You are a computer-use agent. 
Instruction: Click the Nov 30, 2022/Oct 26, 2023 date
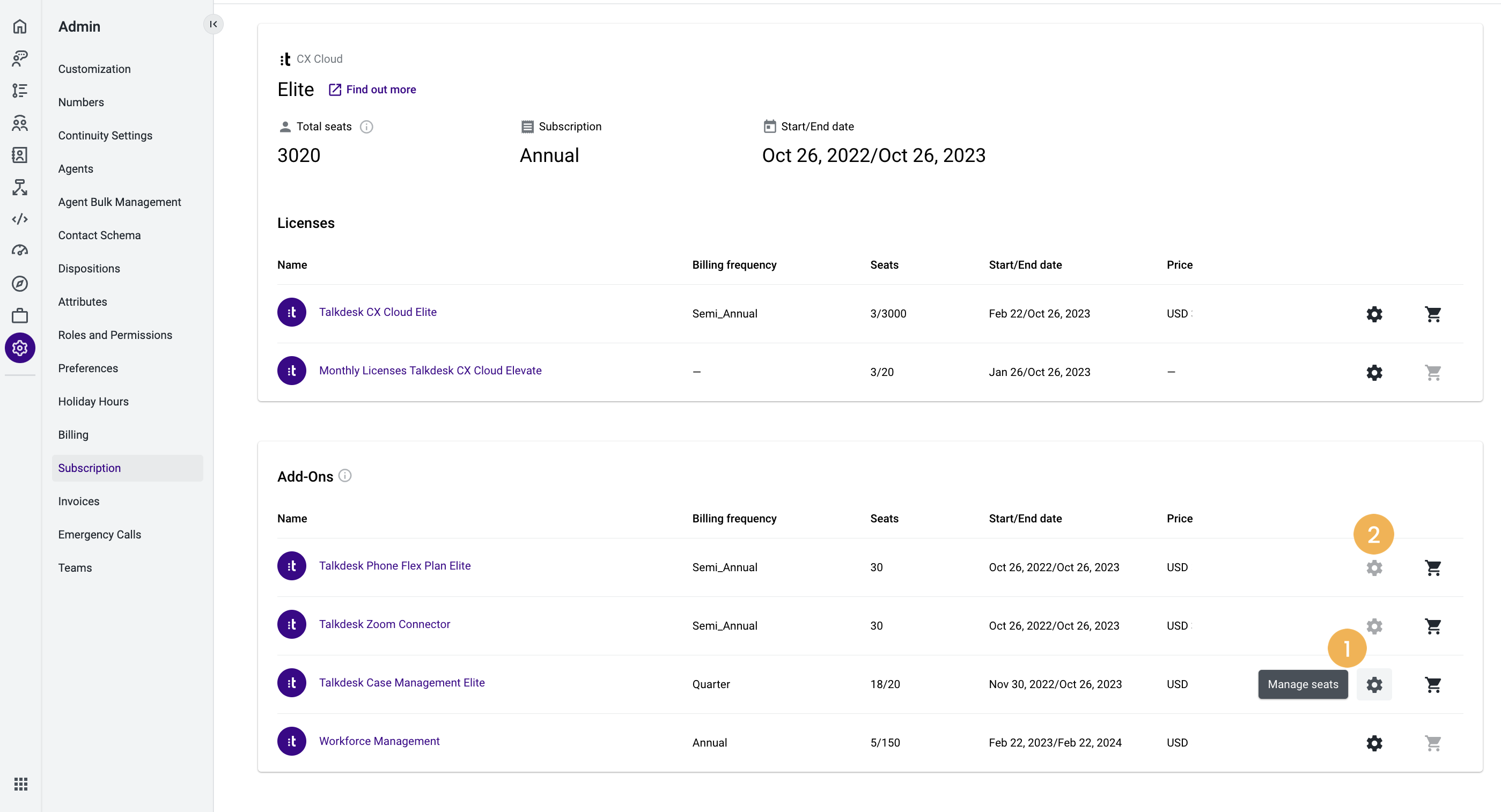1055,684
